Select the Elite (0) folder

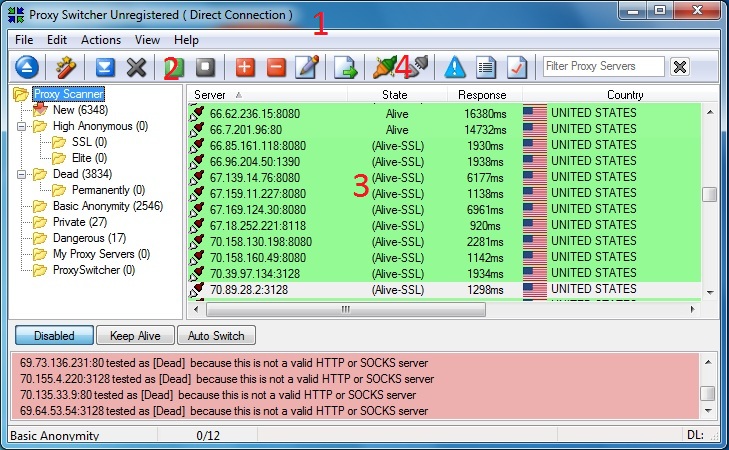[x=89, y=158]
